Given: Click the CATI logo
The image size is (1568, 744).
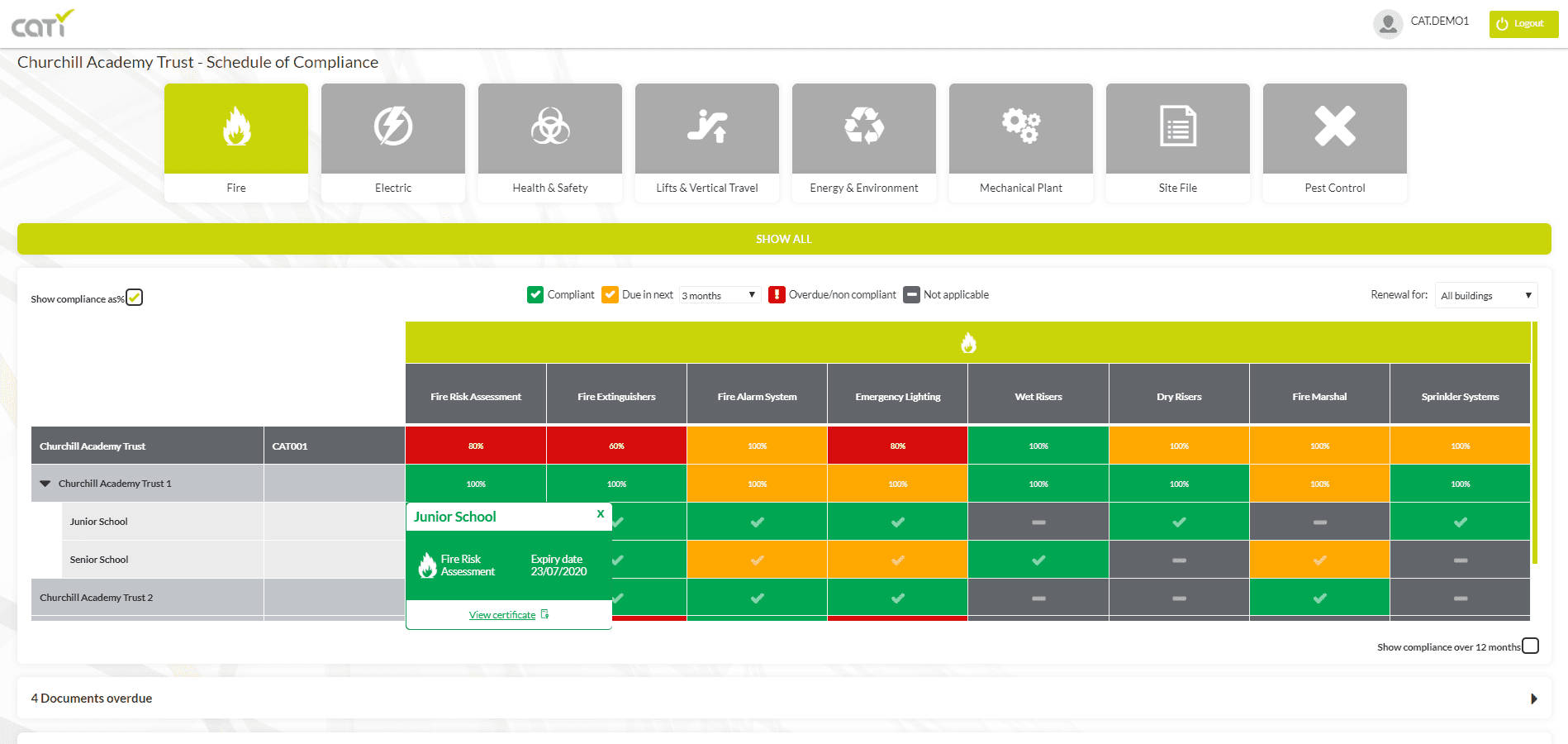Looking at the screenshot, I should pyautogui.click(x=42, y=24).
